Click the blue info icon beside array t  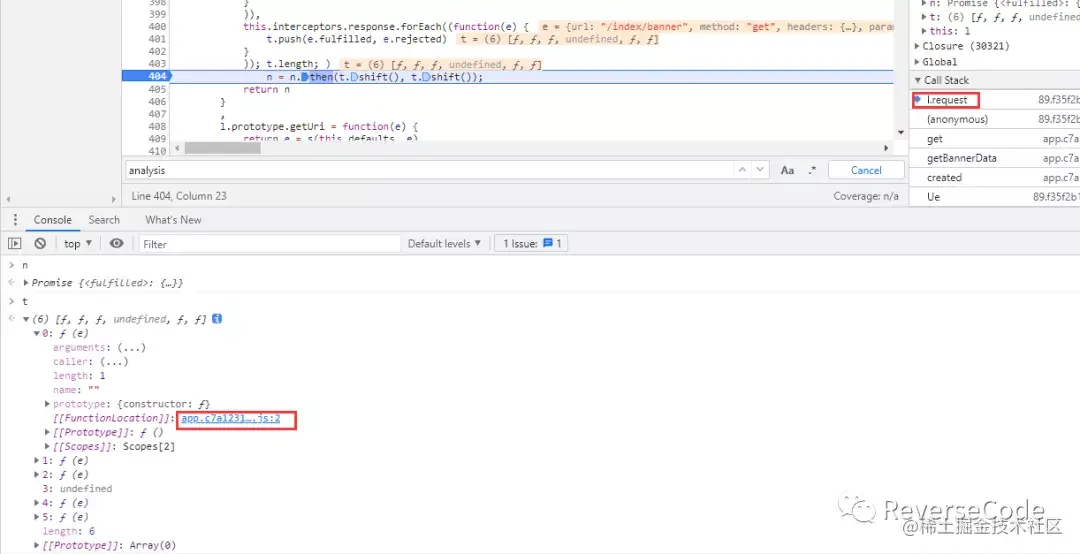click(x=216, y=319)
